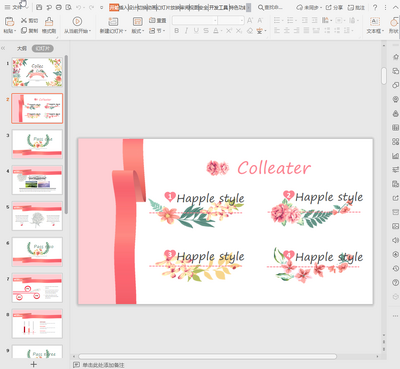Screen dimensions: 400x369
Task: Select the Insert (插入) ribbon tab
Action: click(123, 7)
